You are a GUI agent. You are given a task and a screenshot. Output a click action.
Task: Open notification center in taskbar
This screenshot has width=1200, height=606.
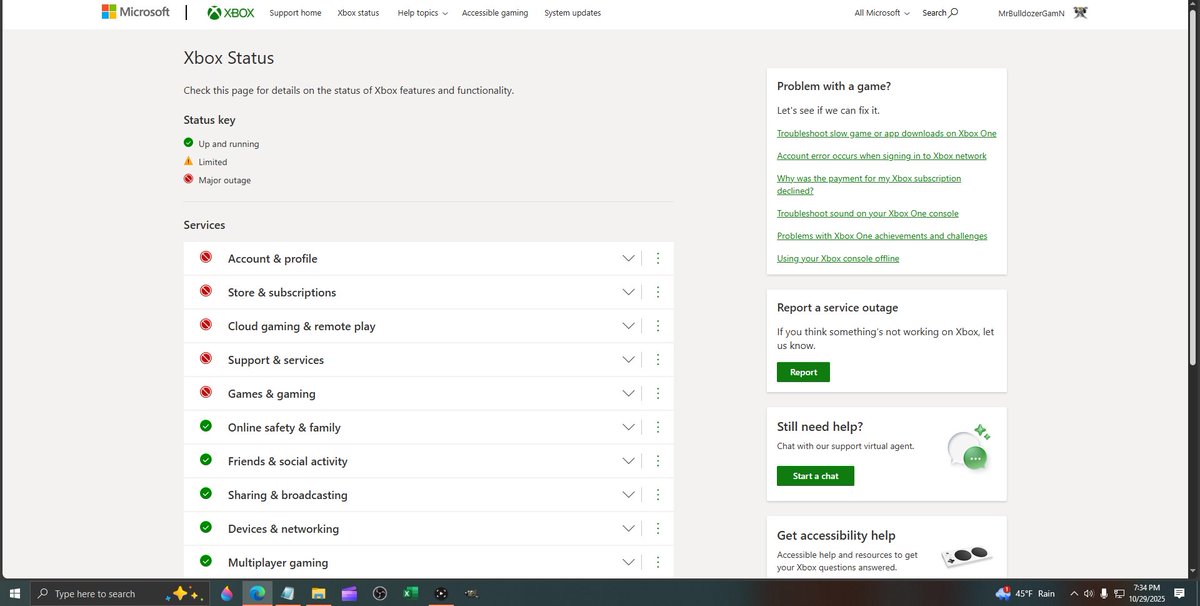1180,593
